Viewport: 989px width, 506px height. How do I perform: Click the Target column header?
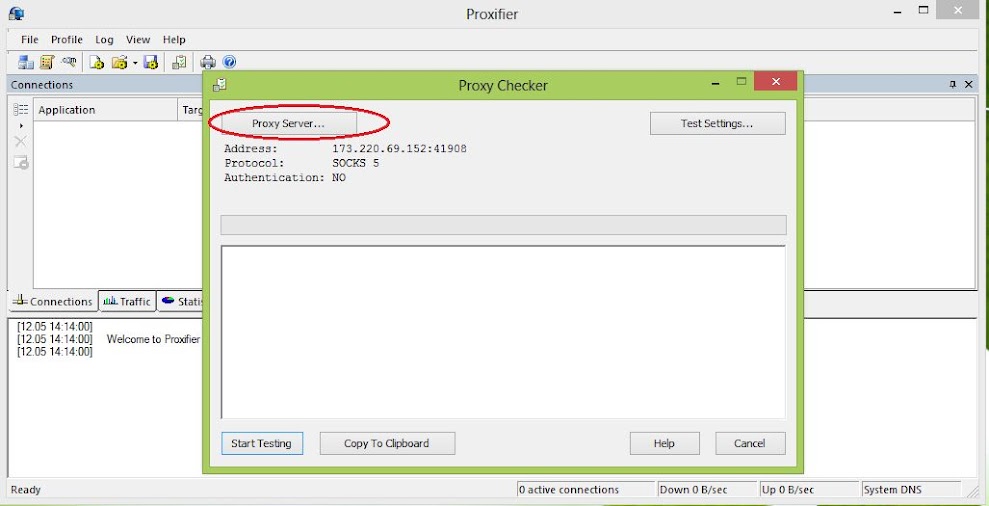pos(190,110)
